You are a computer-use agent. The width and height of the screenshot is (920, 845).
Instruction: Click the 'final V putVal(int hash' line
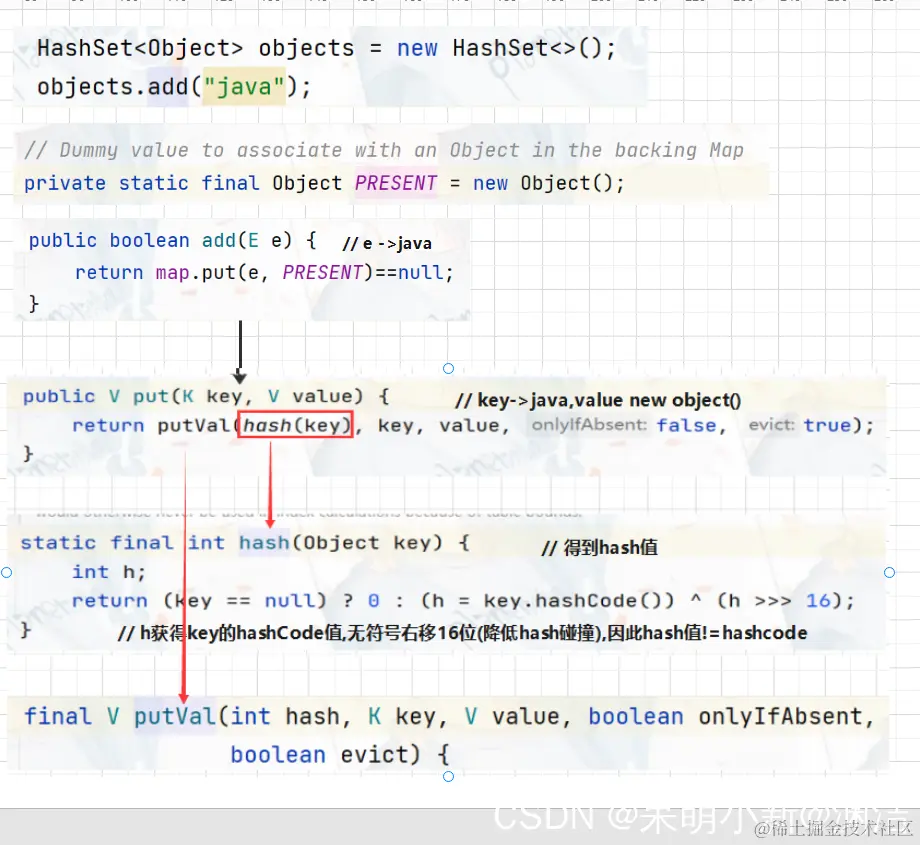tap(449, 716)
